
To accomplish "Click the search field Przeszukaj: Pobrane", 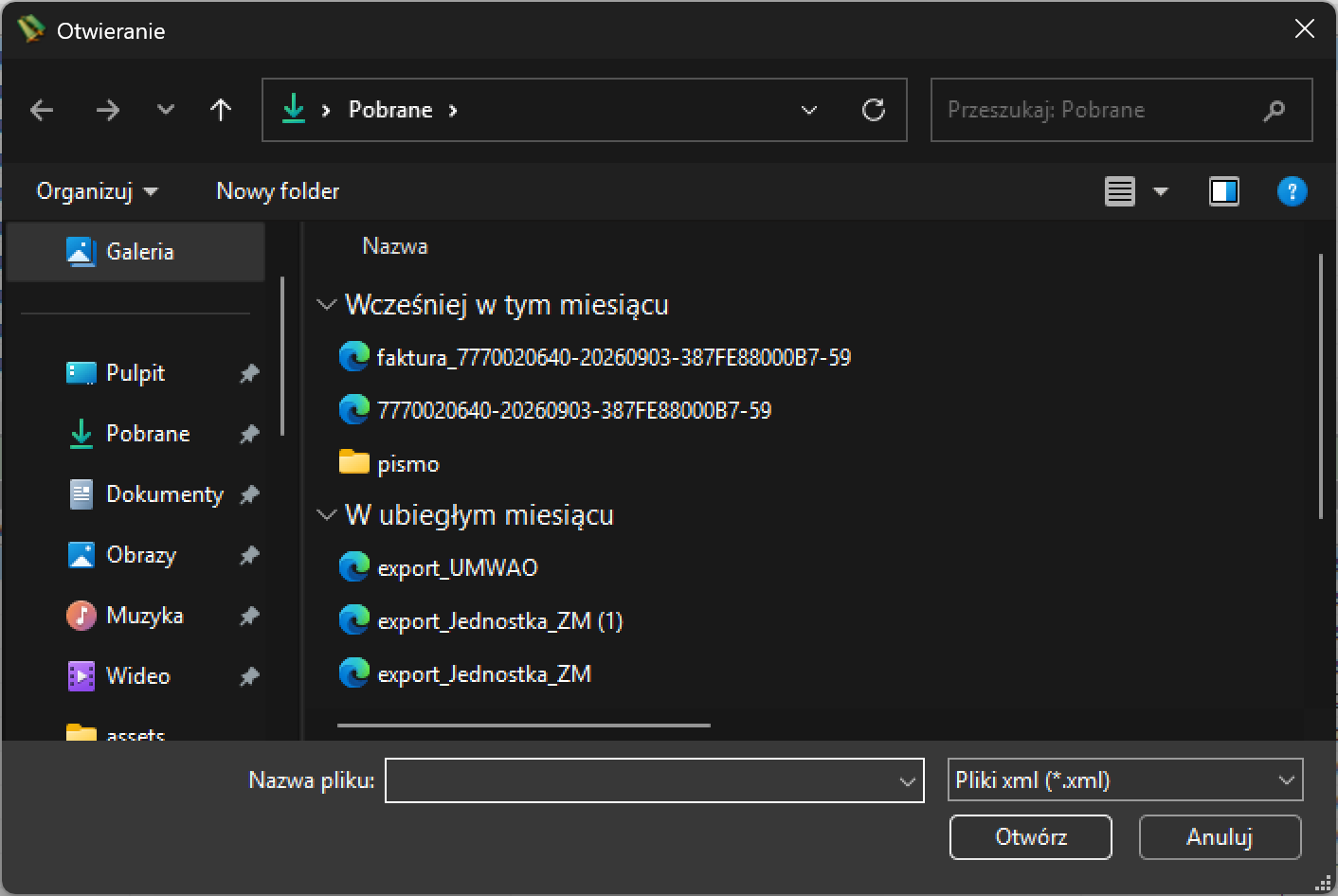I will (x=1122, y=110).
